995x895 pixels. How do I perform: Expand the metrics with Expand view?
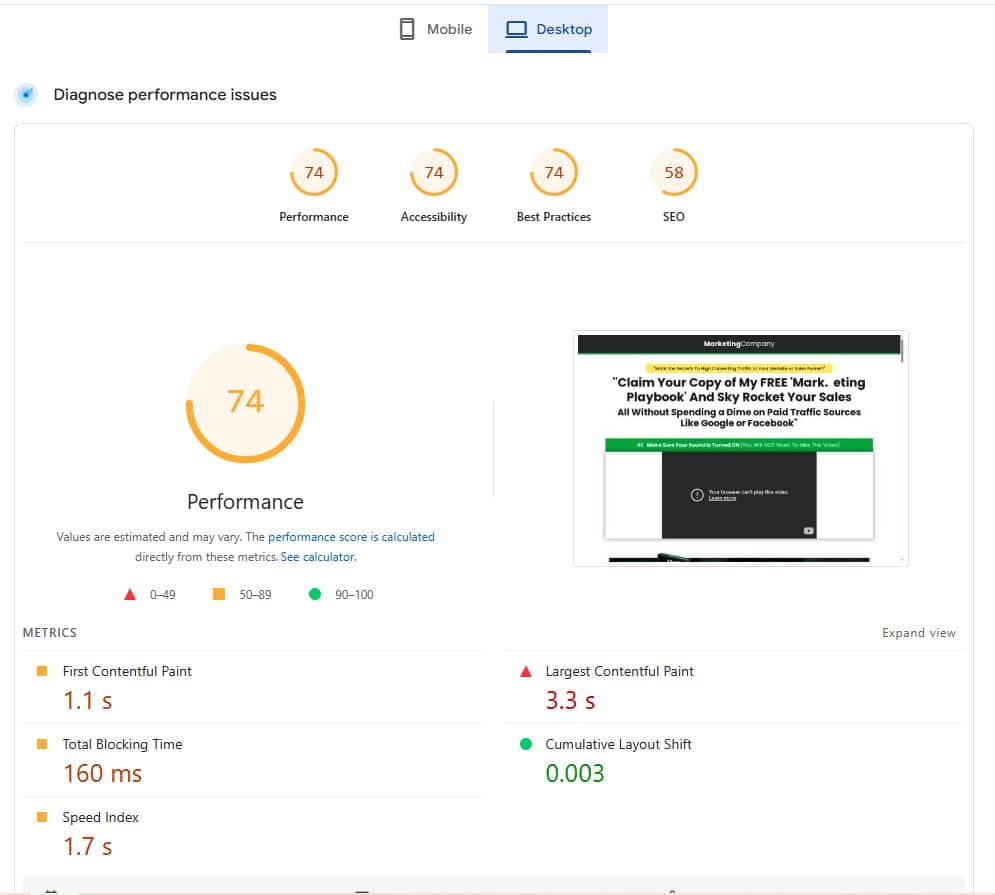pos(918,632)
